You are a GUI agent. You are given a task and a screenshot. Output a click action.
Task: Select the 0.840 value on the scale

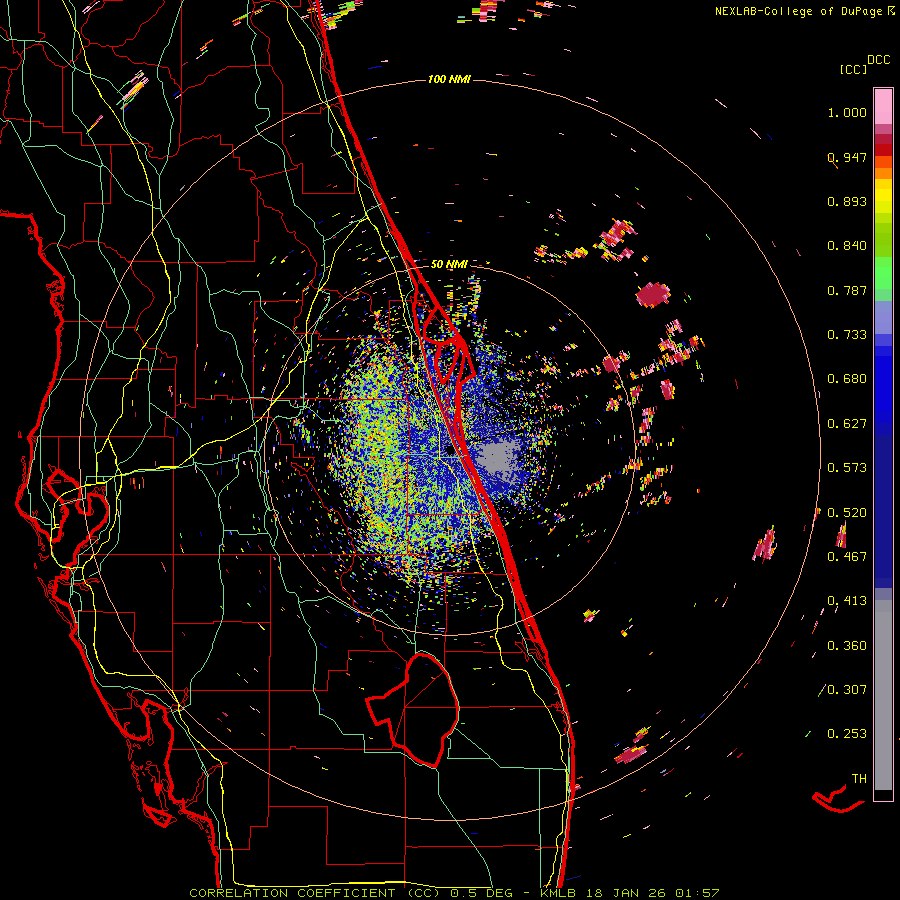click(847, 246)
